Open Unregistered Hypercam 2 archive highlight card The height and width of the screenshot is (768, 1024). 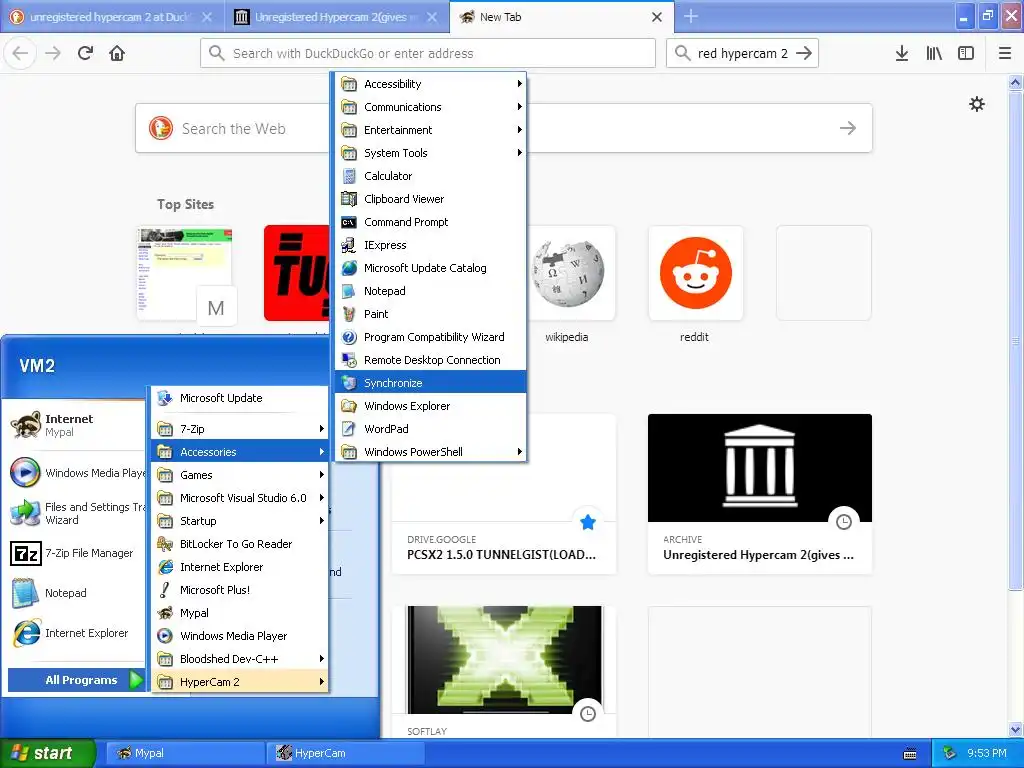pos(760,494)
